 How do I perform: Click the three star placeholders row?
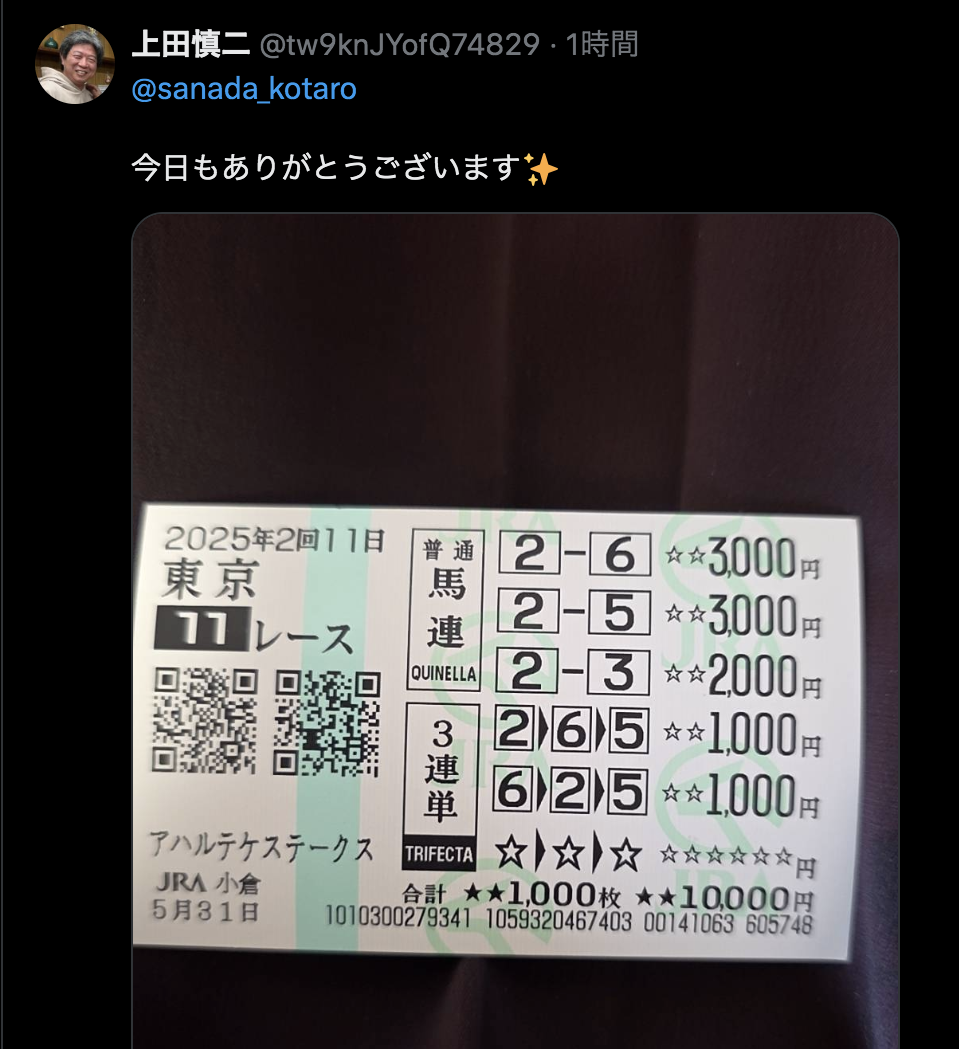(x=569, y=854)
